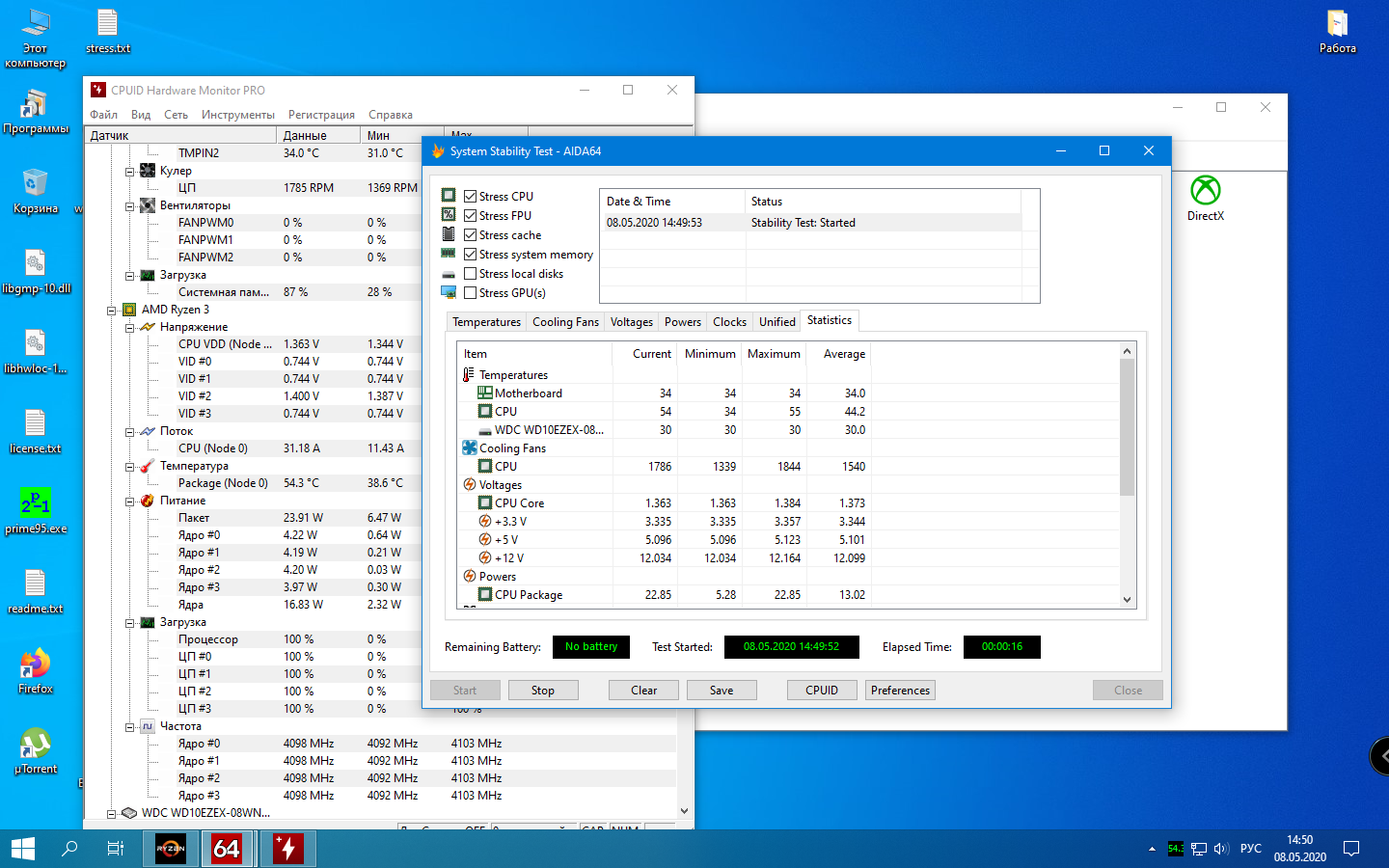Open the Windows Start menu
1389x868 pixels.
23,849
